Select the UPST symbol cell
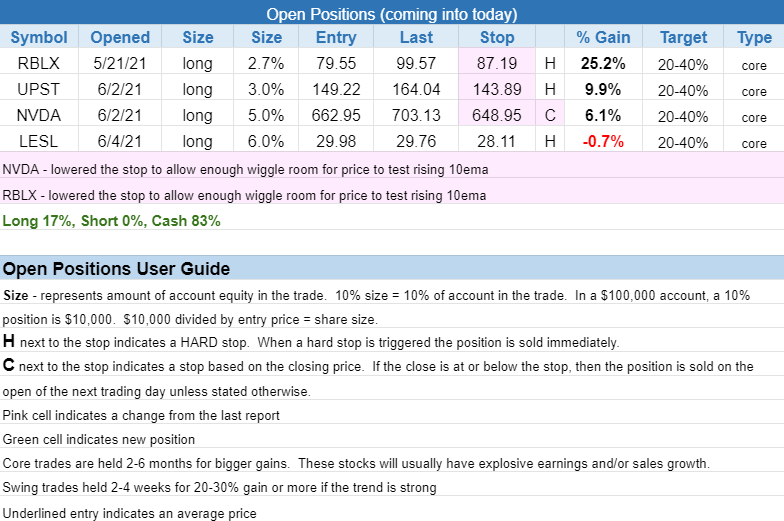This screenshot has width=784, height=521. tap(39, 90)
